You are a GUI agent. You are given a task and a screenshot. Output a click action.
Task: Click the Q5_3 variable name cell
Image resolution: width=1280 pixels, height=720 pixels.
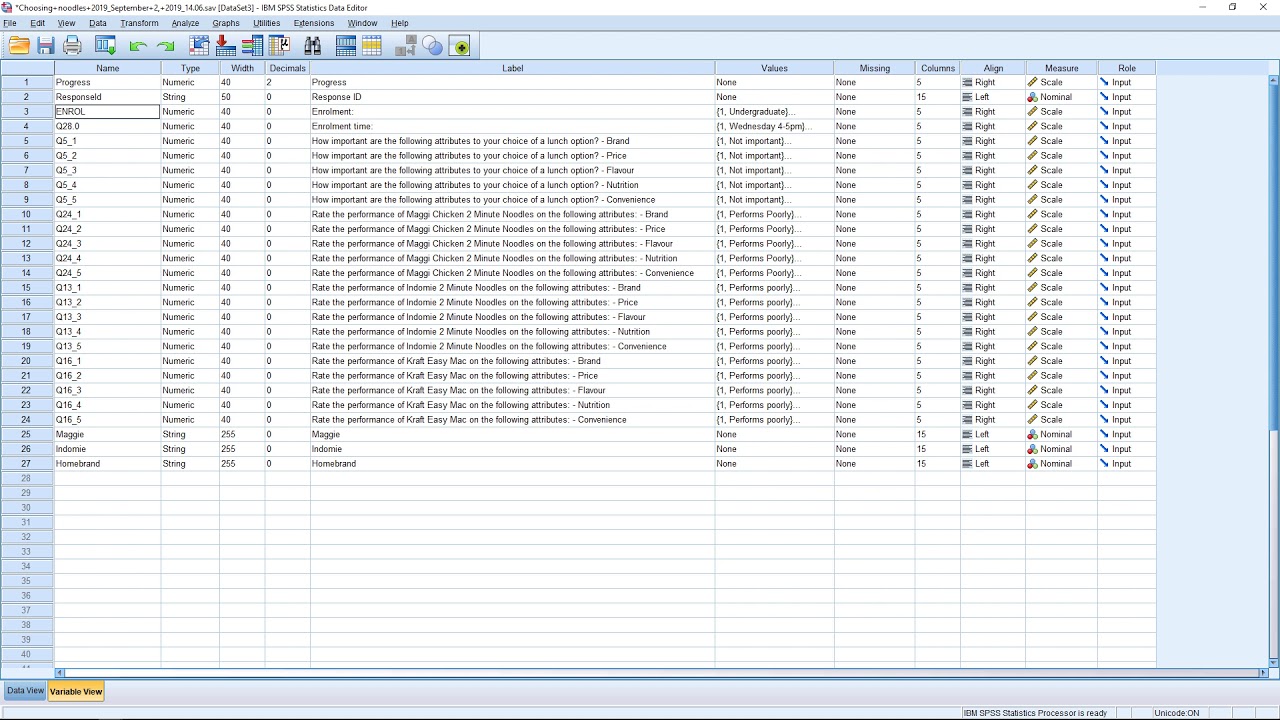pyautogui.click(x=107, y=170)
